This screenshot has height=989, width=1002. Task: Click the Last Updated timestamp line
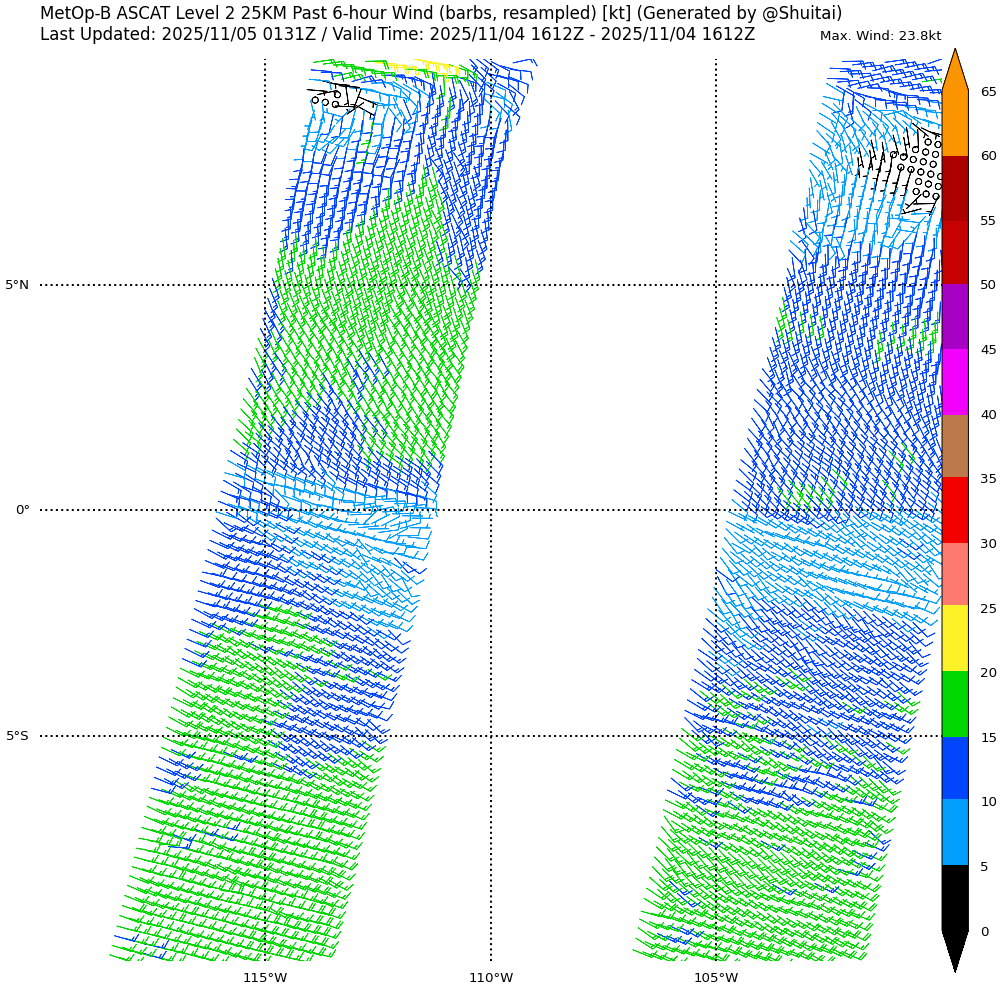point(397,34)
